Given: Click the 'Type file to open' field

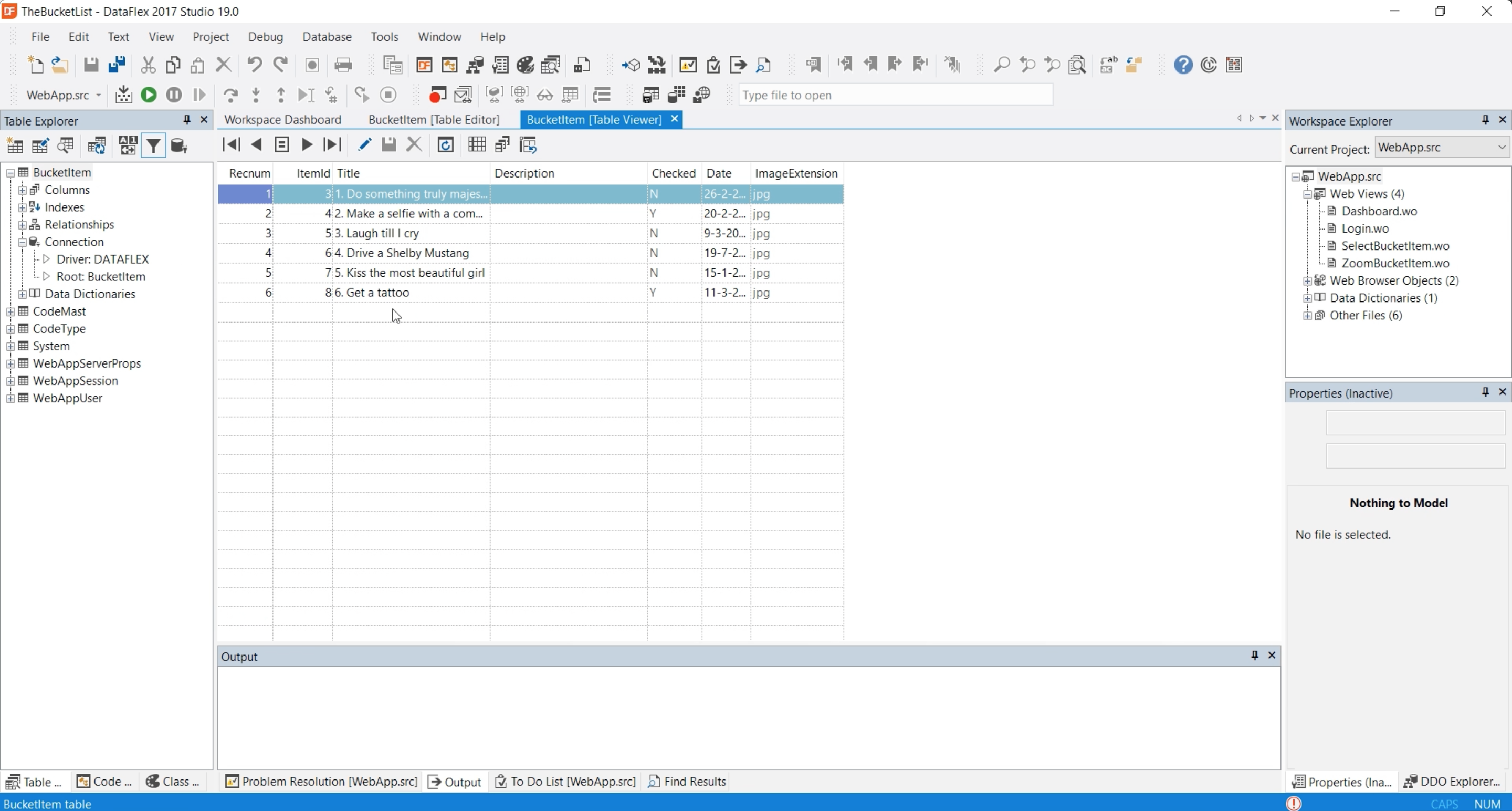Looking at the screenshot, I should click(x=895, y=95).
